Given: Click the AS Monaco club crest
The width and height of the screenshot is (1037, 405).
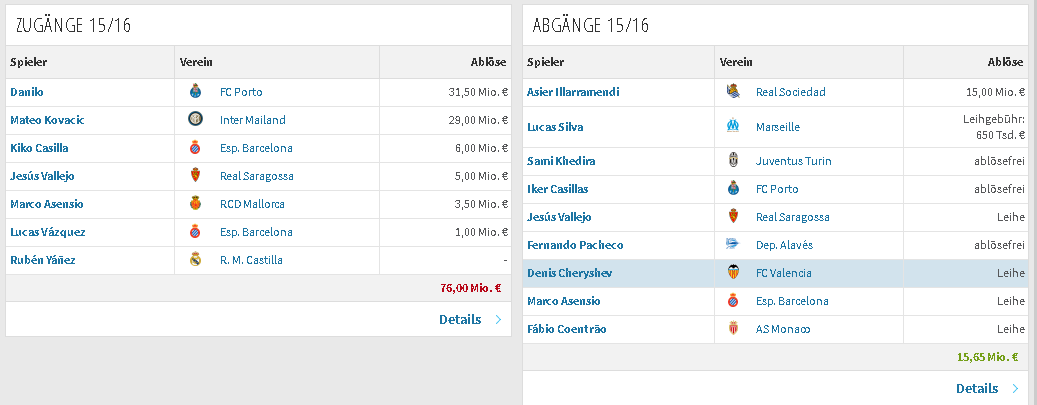Looking at the screenshot, I should coord(733,329).
